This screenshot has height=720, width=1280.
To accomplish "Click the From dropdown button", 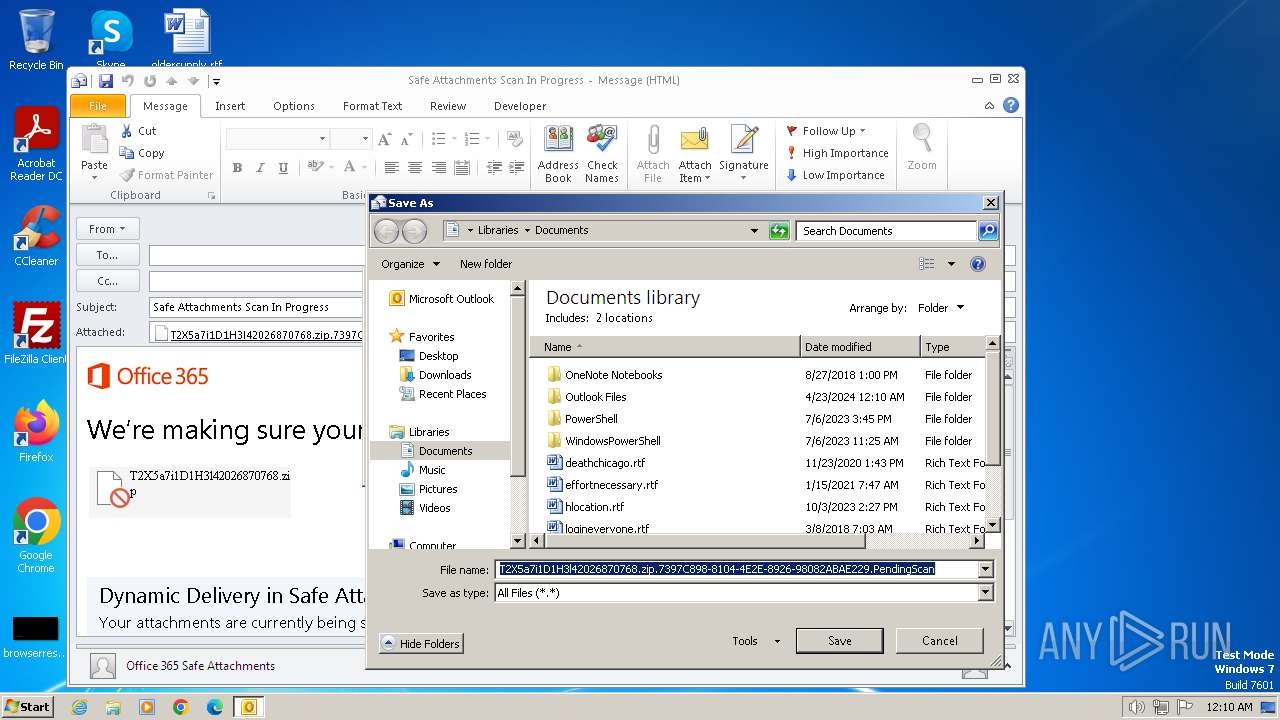I will (107, 229).
